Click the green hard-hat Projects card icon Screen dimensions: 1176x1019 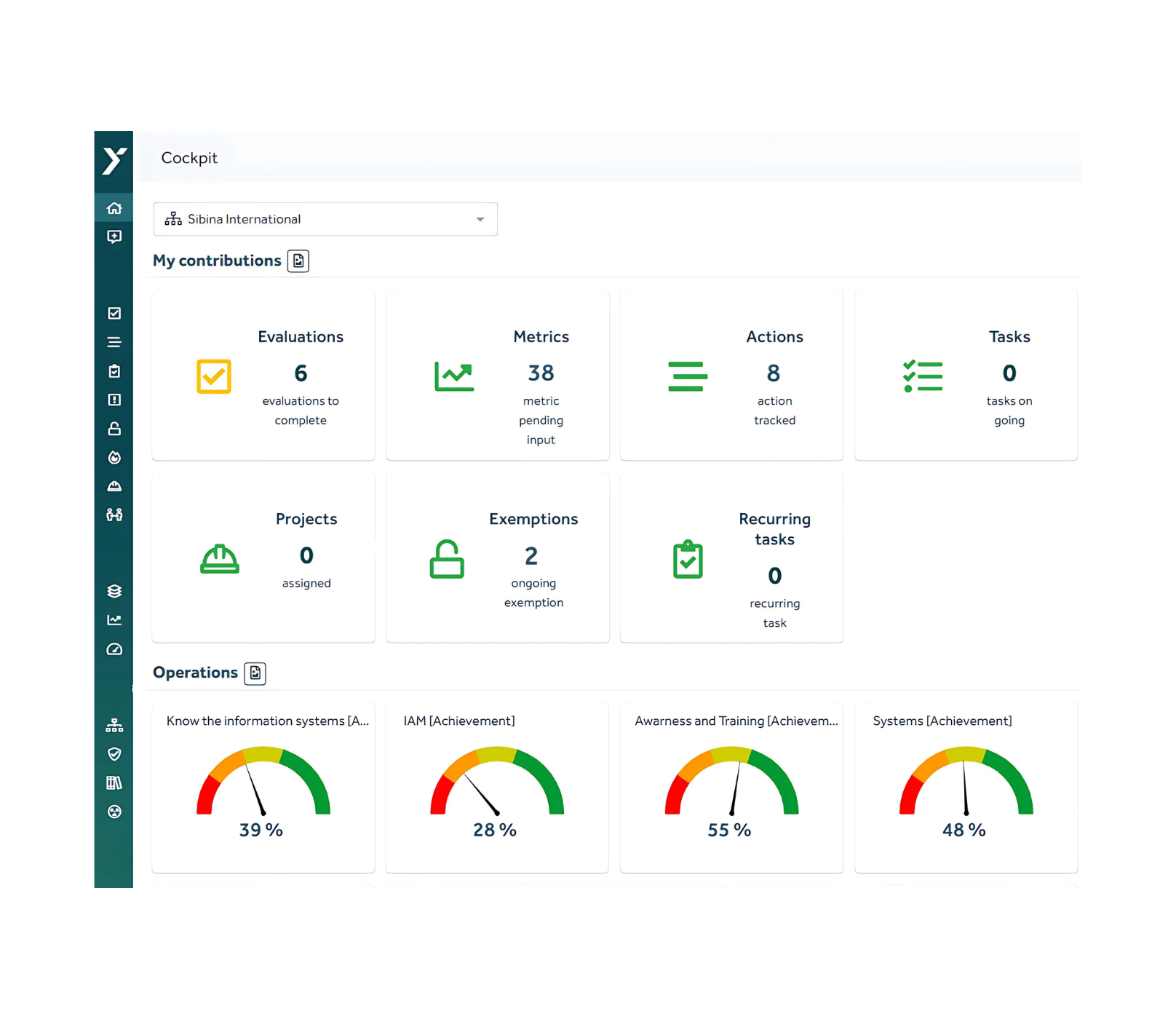[220, 559]
